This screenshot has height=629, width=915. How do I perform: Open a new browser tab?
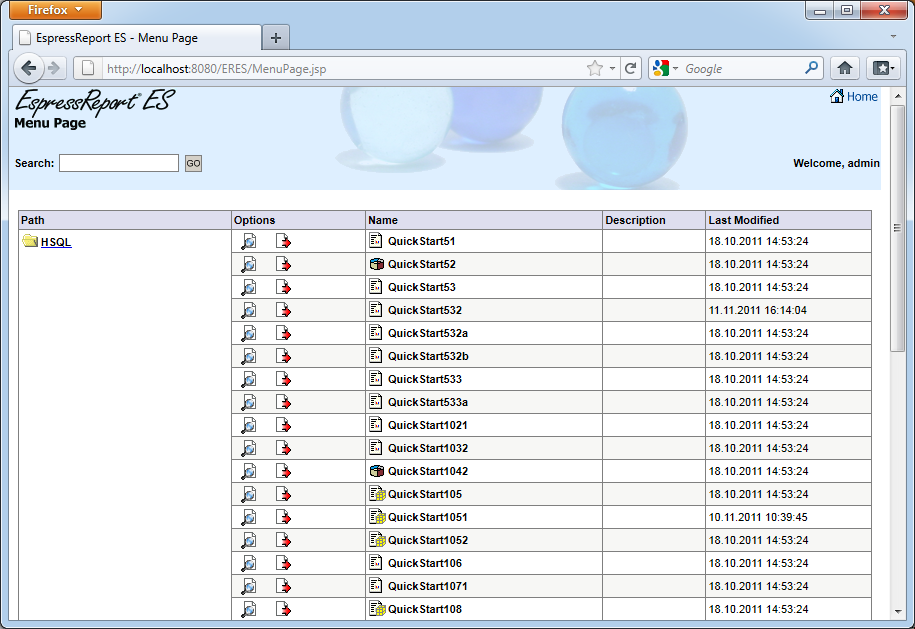276,38
